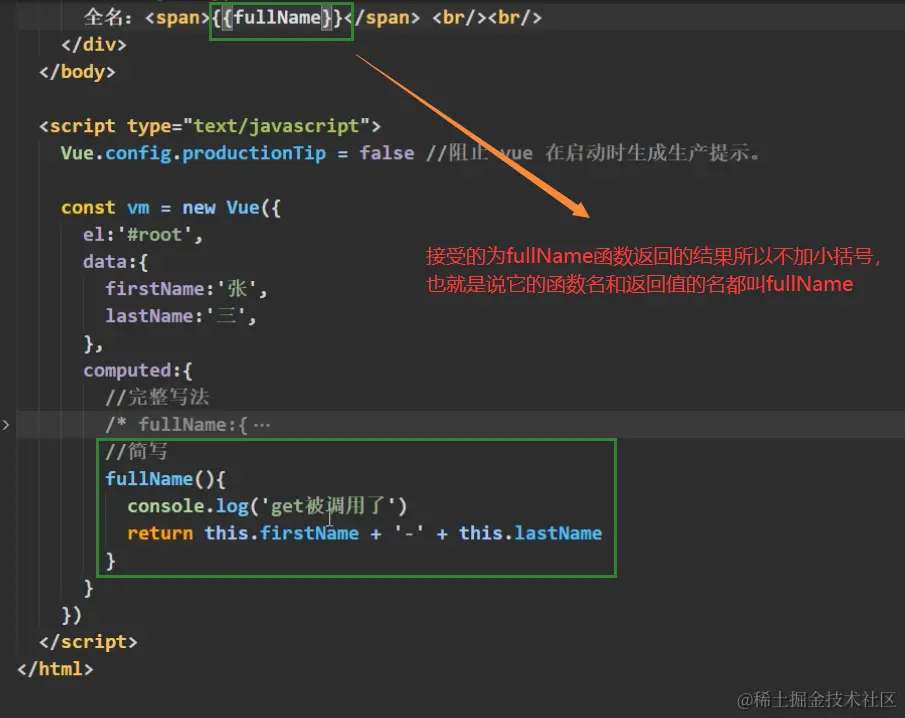Click the '-' string literal
Image resolution: width=905 pixels, height=718 pixels.
pyautogui.click(x=409, y=533)
